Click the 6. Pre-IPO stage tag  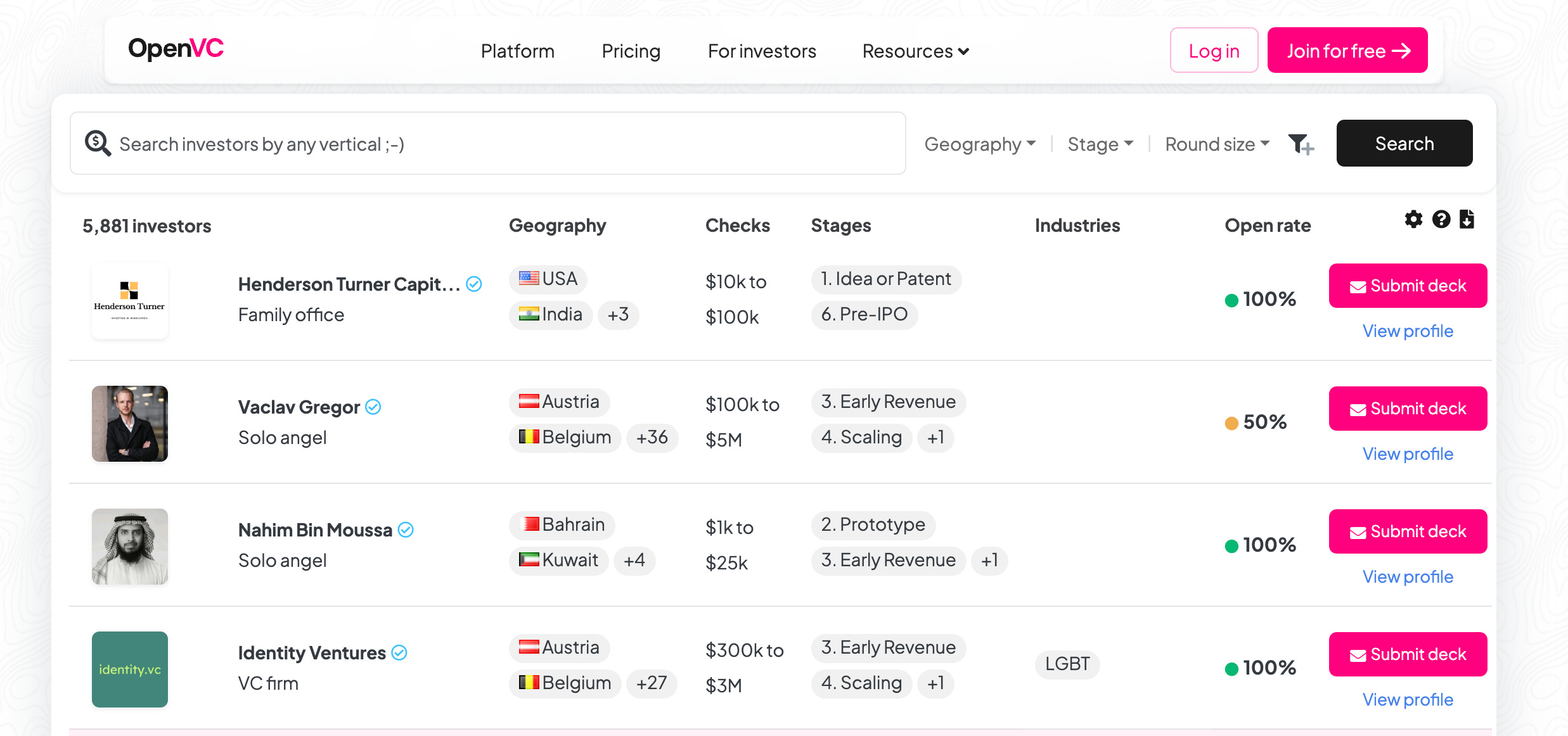click(x=864, y=315)
